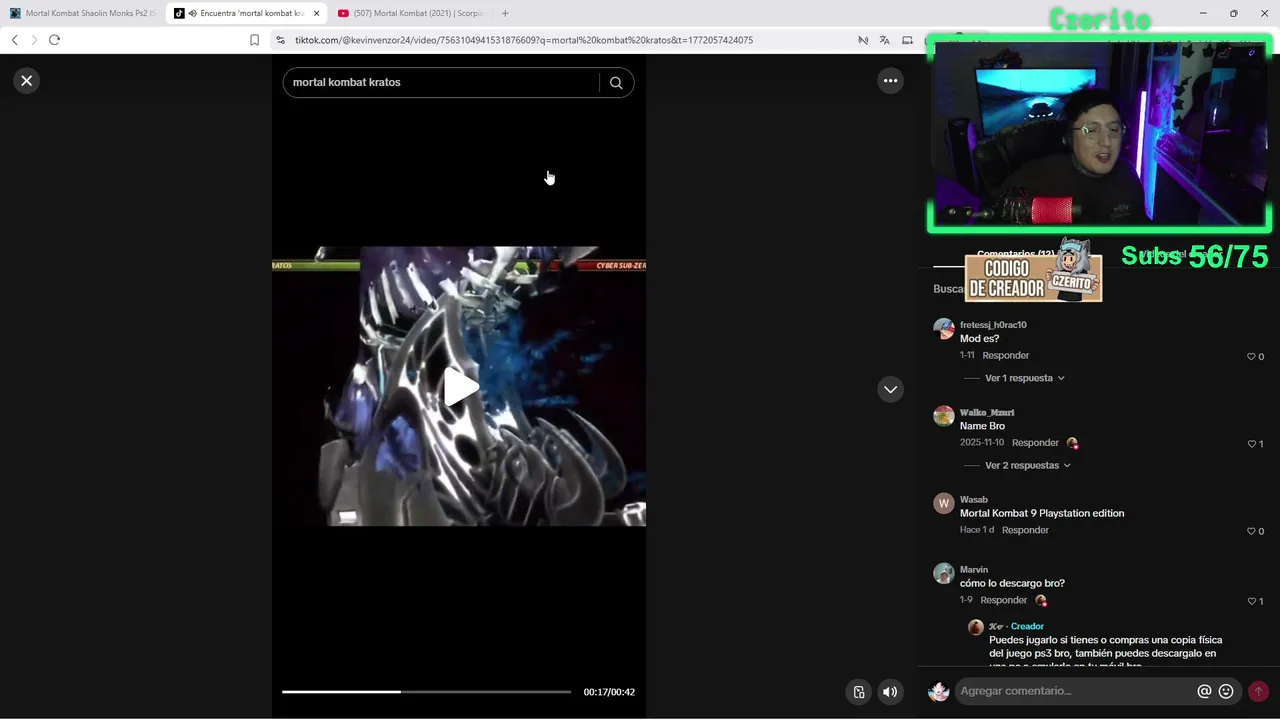Click the mortal kombat kratos search field
The width and height of the screenshot is (1280, 720).
click(440, 83)
